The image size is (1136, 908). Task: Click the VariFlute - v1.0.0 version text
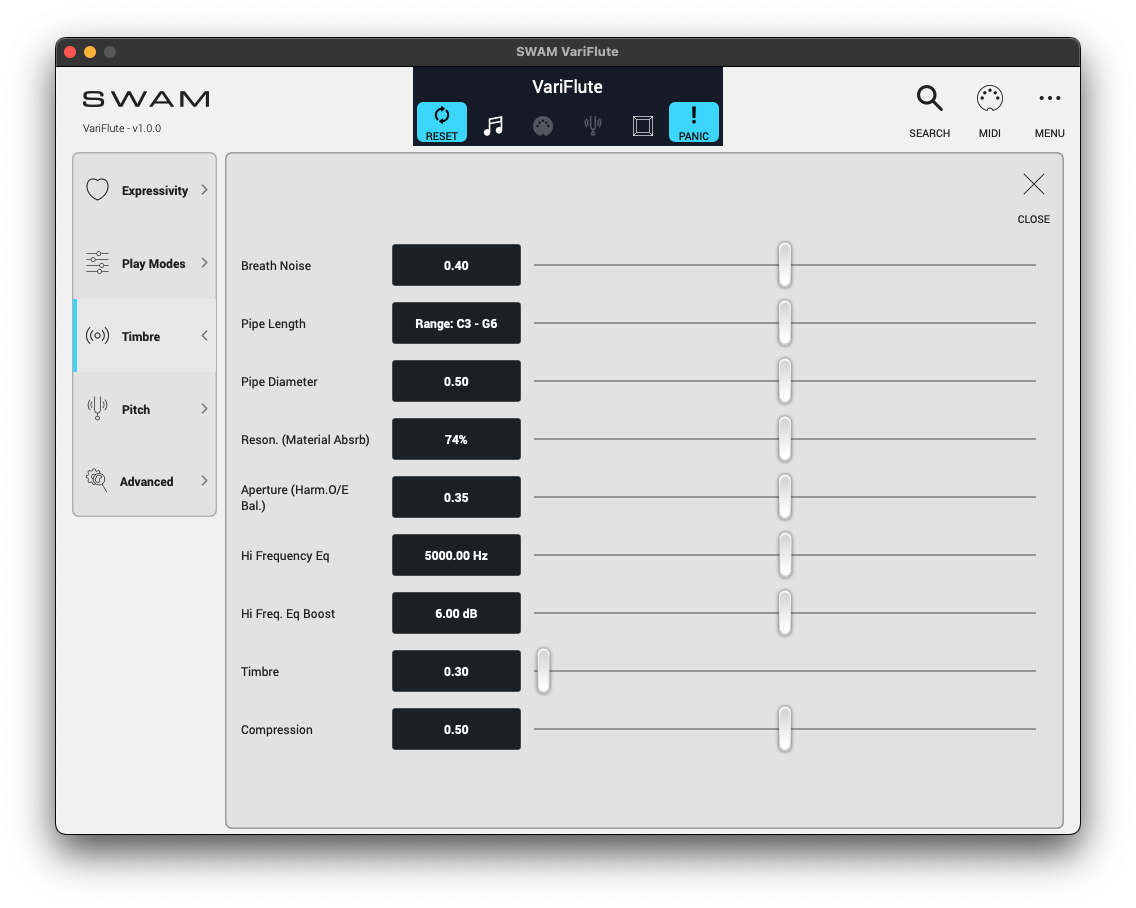[x=122, y=128]
